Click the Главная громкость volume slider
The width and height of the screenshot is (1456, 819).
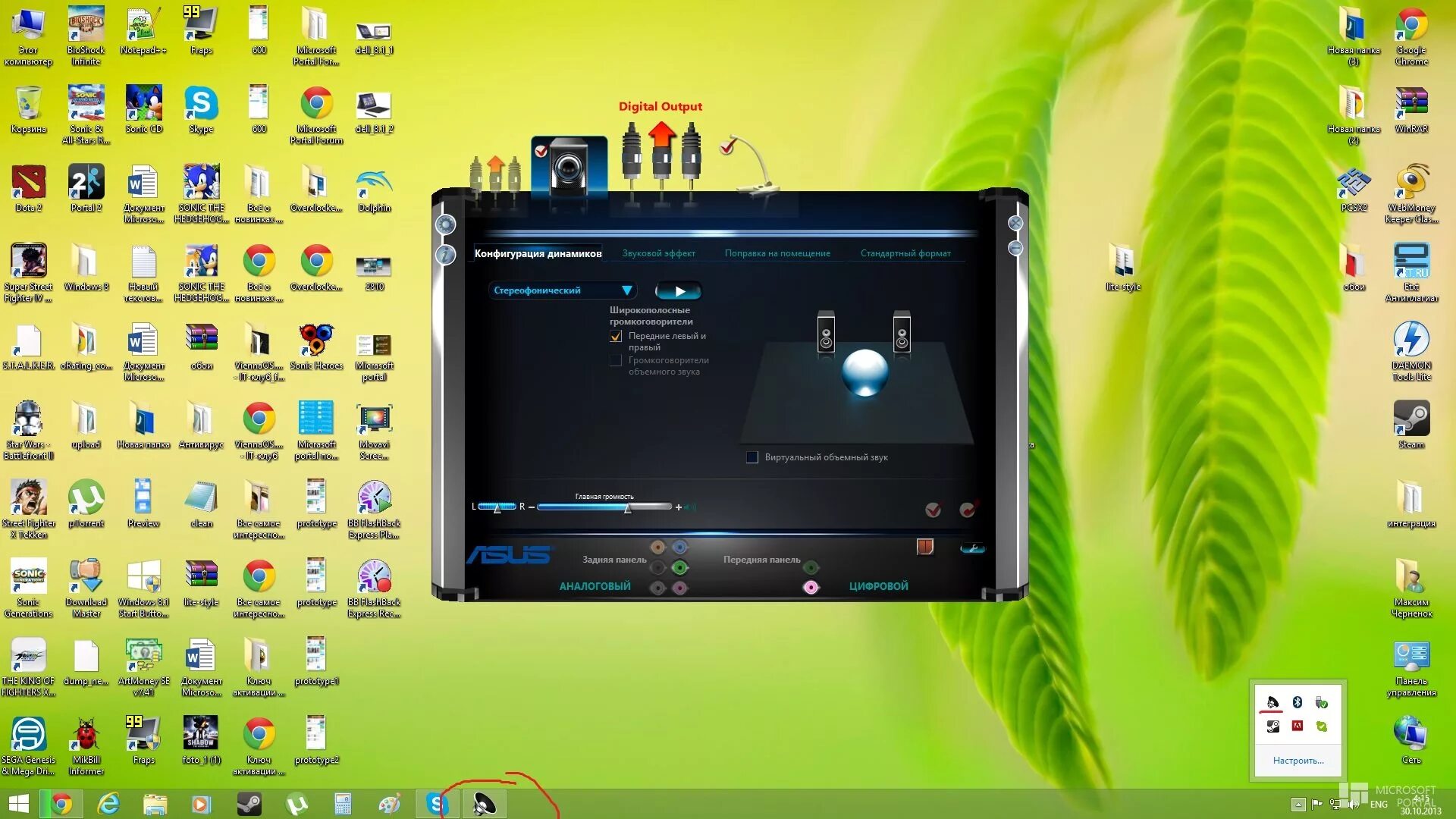pos(604,507)
